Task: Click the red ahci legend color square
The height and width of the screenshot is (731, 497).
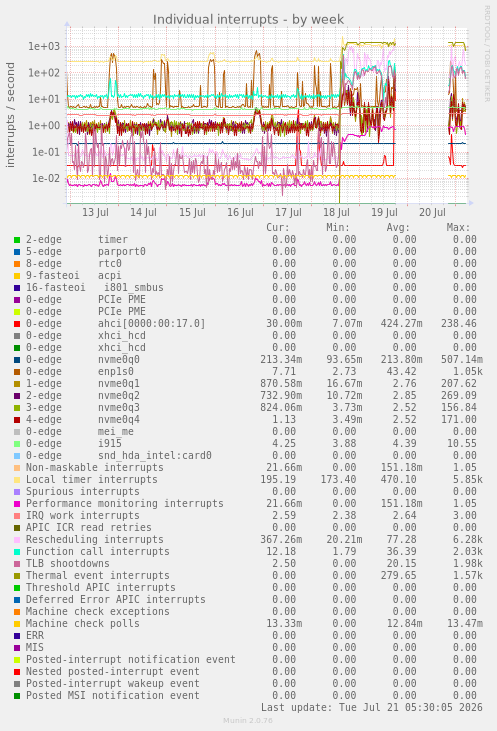Action: (17, 324)
